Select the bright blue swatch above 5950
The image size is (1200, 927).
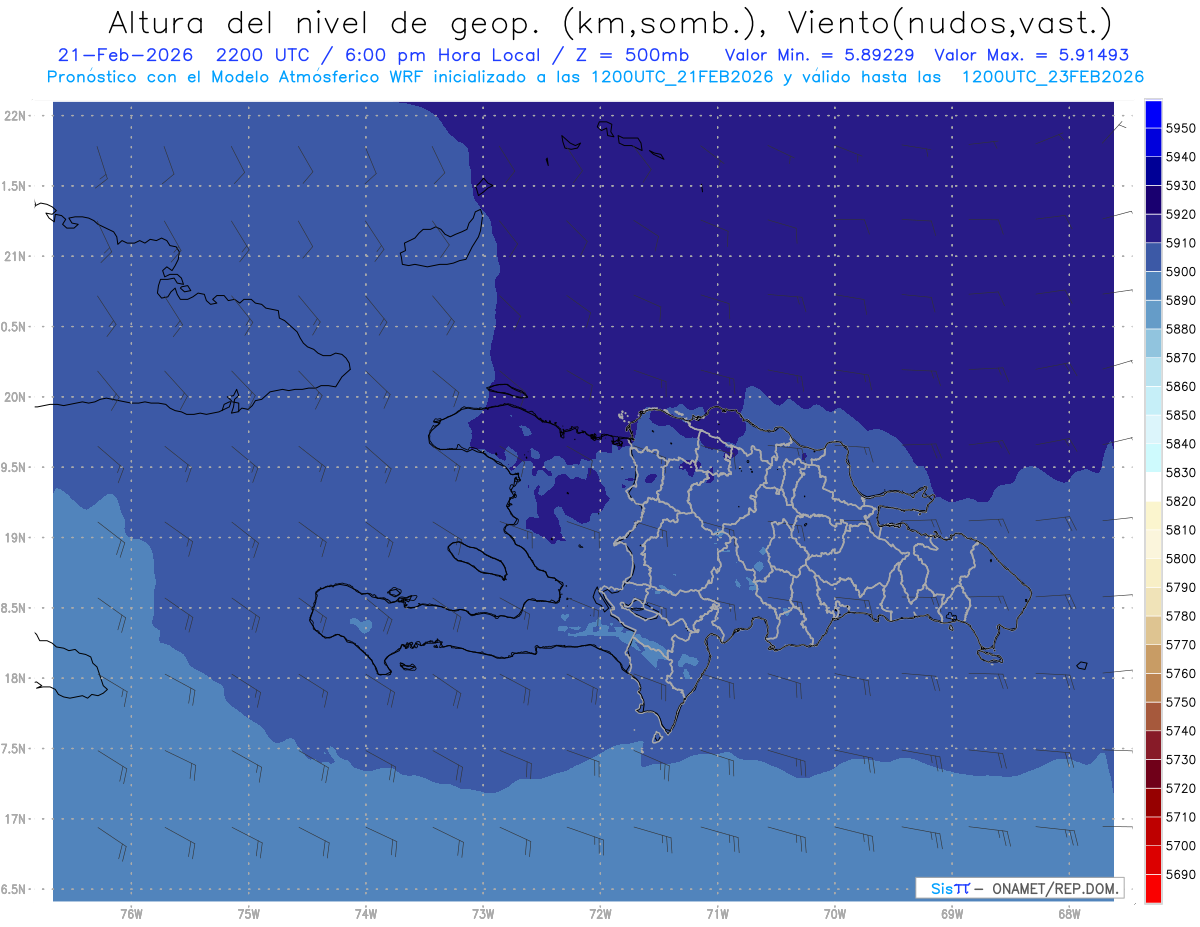1153,114
